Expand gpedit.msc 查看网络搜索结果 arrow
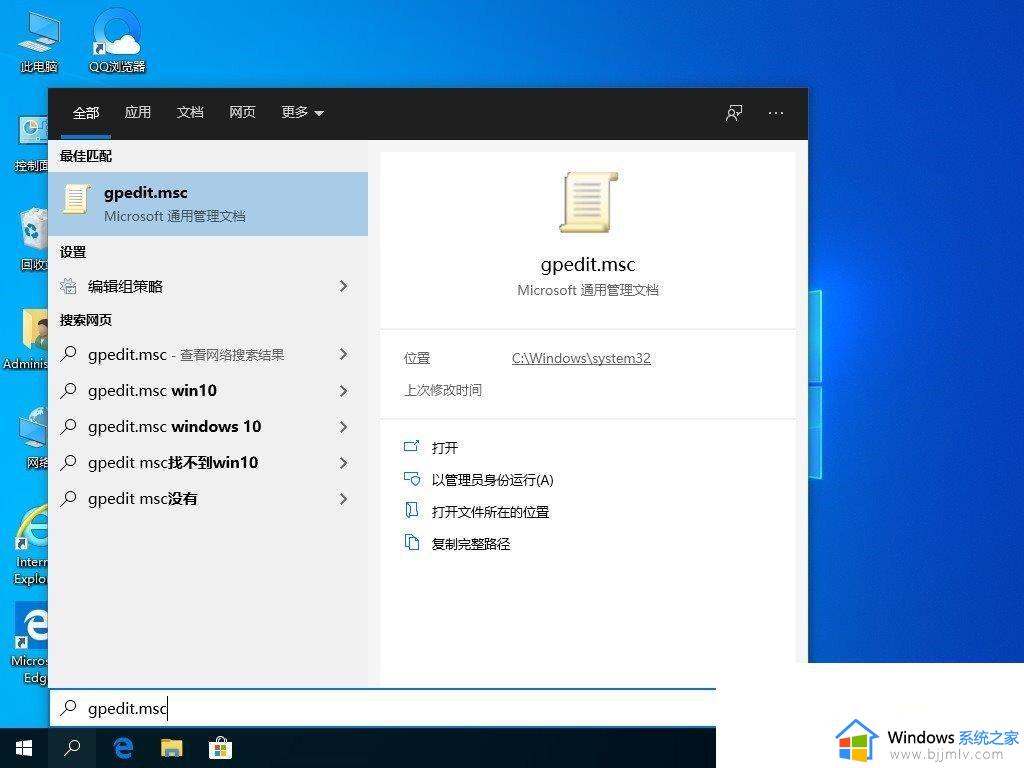Viewport: 1024px width, 768px height. click(x=344, y=354)
